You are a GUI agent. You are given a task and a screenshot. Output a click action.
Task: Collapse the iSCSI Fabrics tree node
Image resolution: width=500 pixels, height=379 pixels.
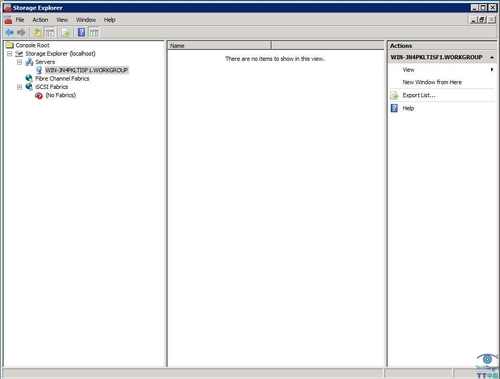click(19, 87)
